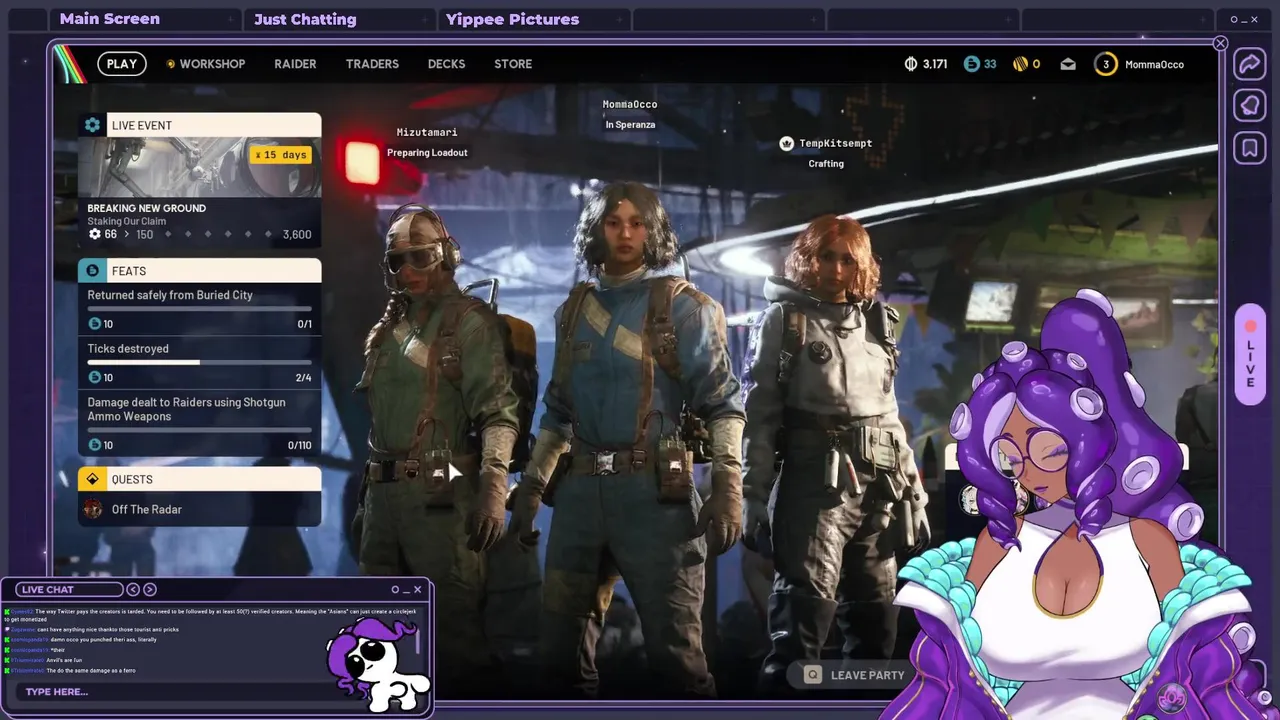This screenshot has height=720, width=1280.
Task: Open MommaOcco profile name in header
Action: [1154, 64]
